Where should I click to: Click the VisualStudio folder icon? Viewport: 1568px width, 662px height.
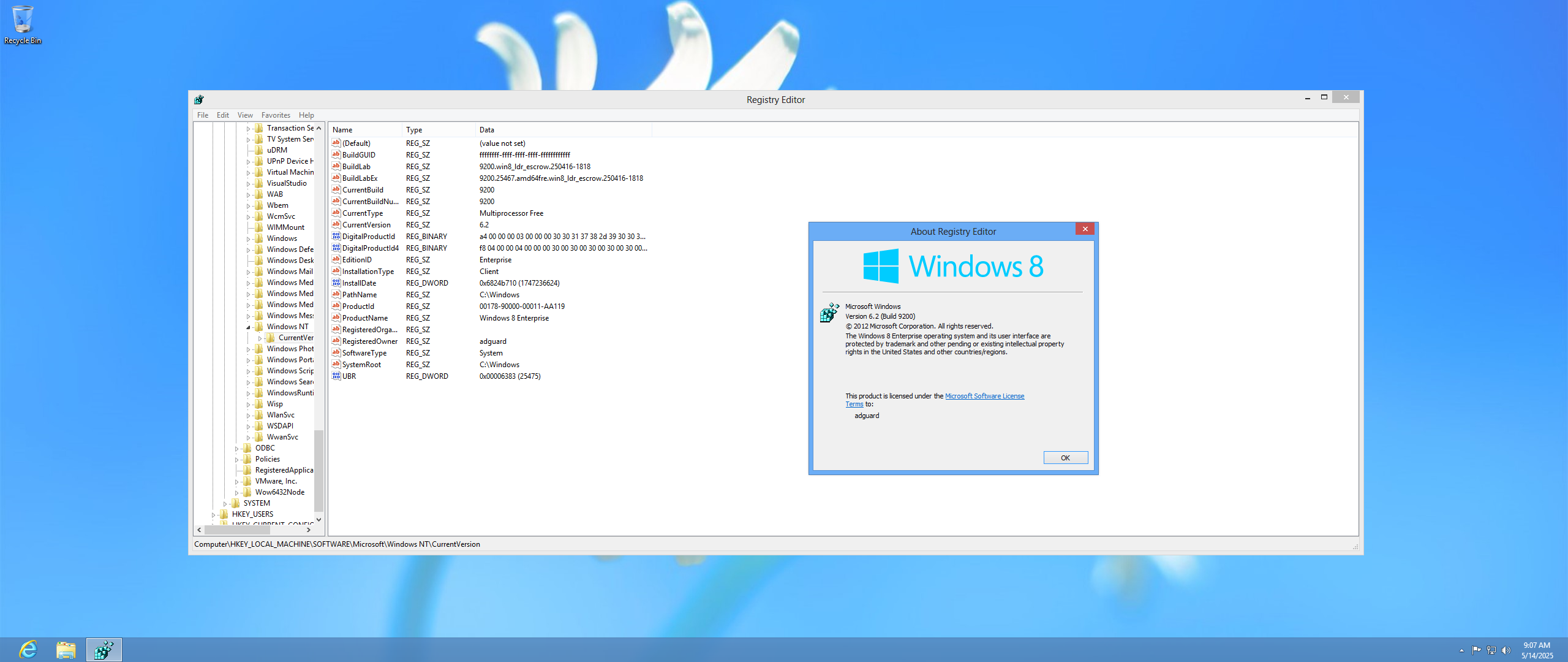tap(258, 183)
